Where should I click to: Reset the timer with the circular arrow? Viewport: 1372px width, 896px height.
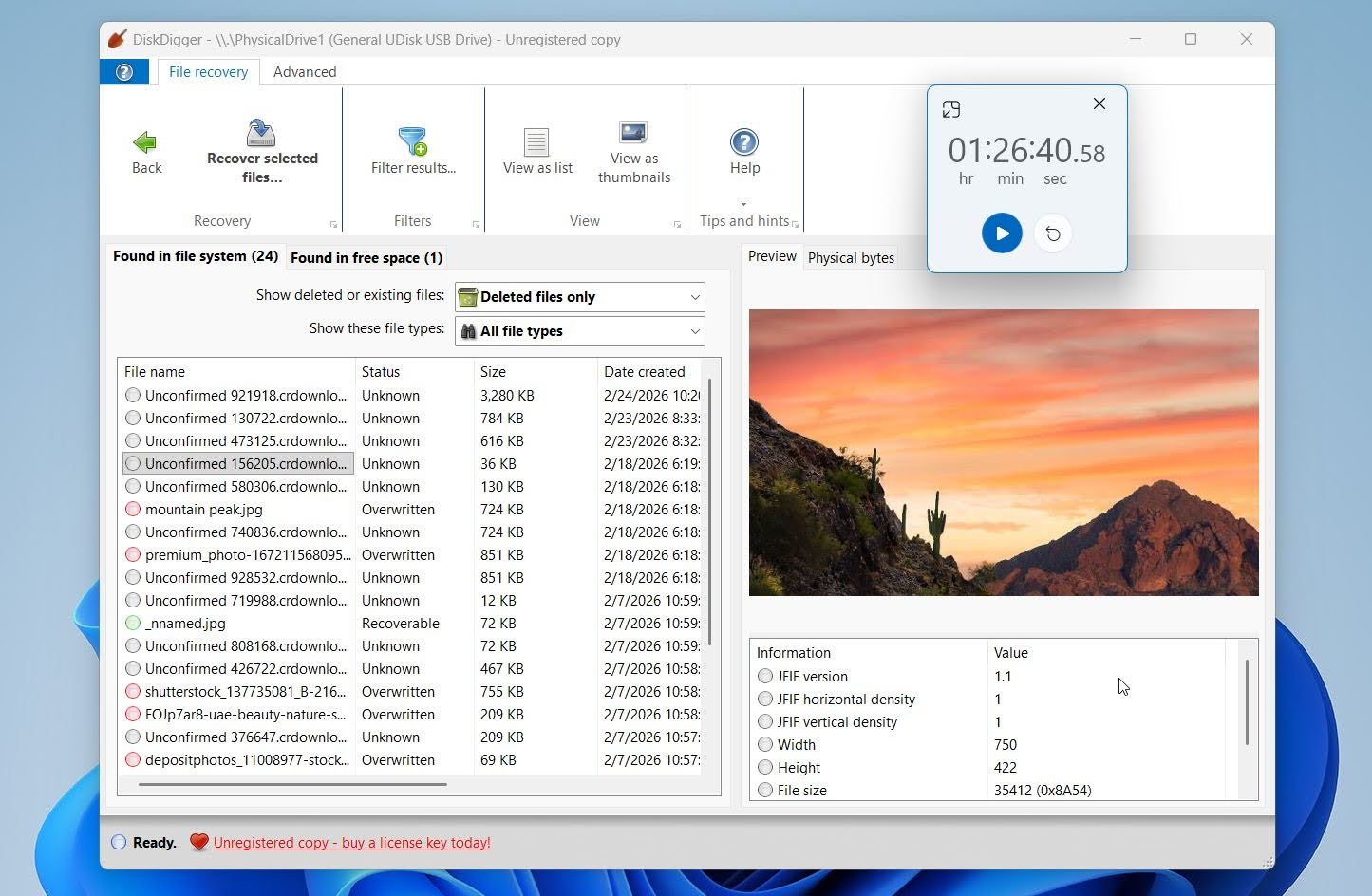point(1053,233)
